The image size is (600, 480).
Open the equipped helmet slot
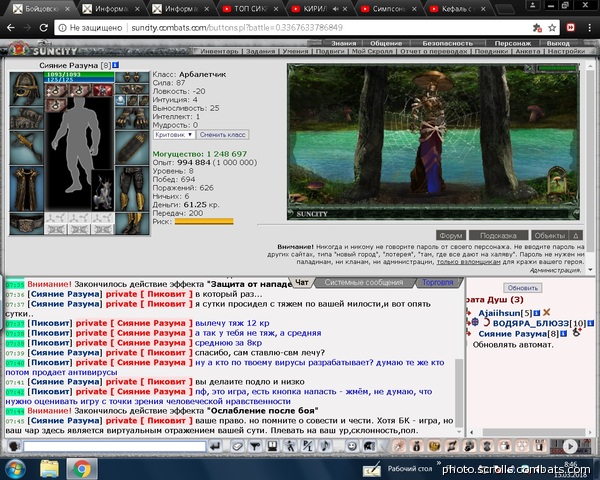point(26,88)
